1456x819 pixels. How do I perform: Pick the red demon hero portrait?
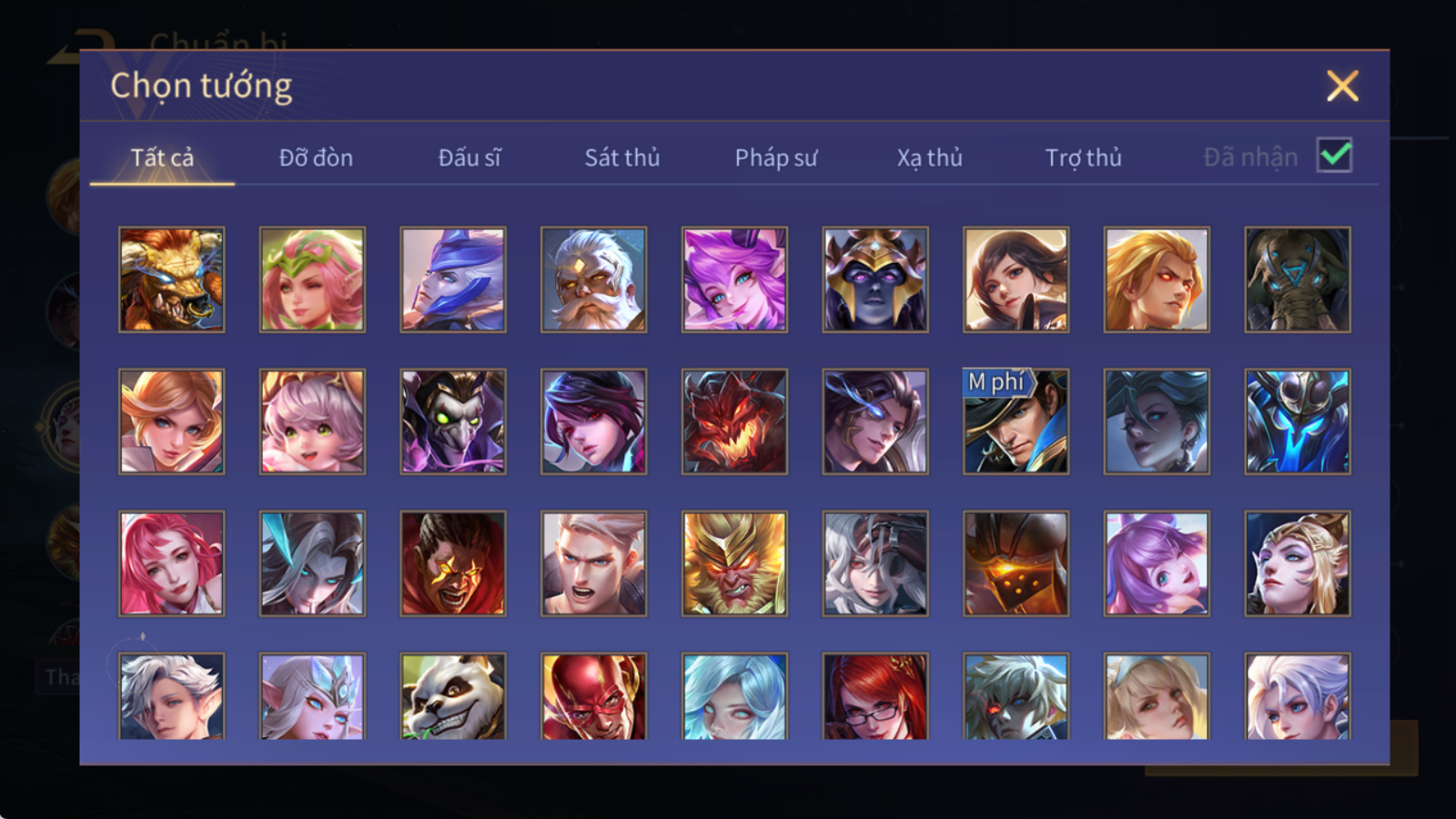734,421
